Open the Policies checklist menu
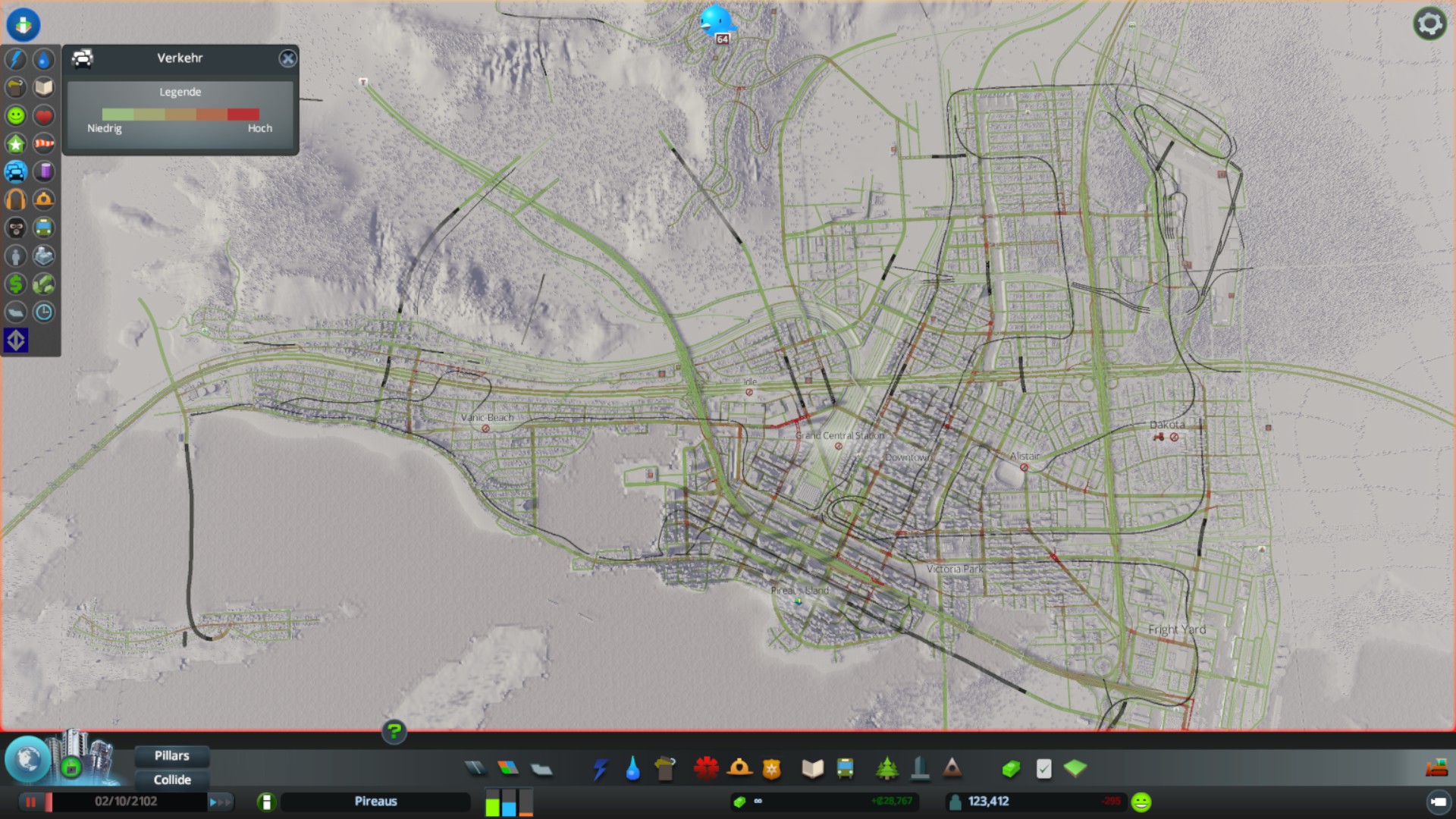1456x819 pixels. [1043, 769]
